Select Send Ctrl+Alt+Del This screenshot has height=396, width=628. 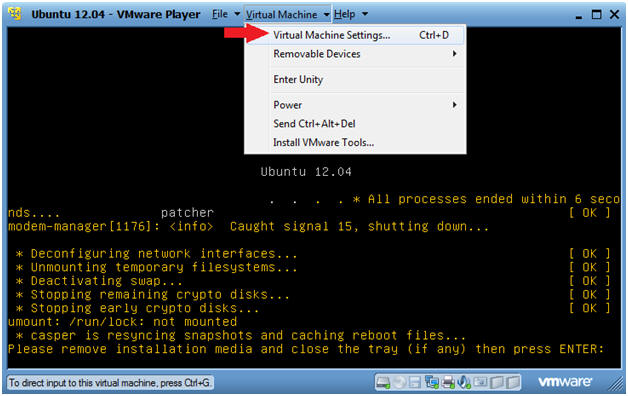[355, 124]
